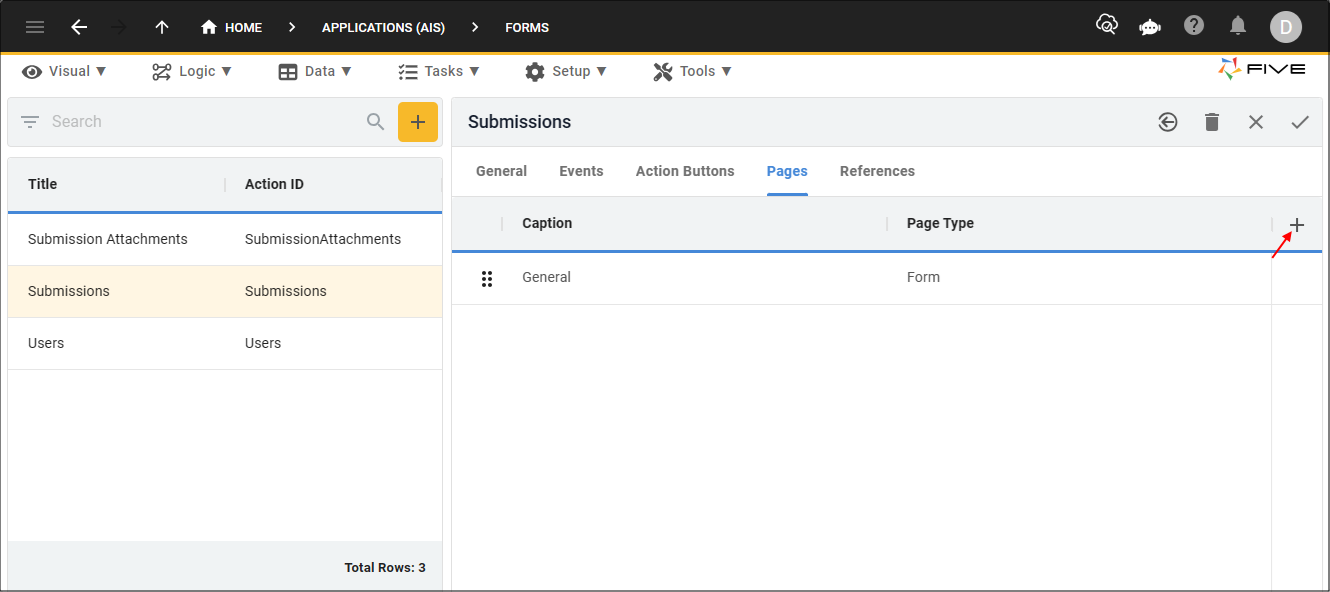Viewport: 1330px width, 592px height.
Task: Delete the Submissions form using trash icon
Action: [1212, 121]
